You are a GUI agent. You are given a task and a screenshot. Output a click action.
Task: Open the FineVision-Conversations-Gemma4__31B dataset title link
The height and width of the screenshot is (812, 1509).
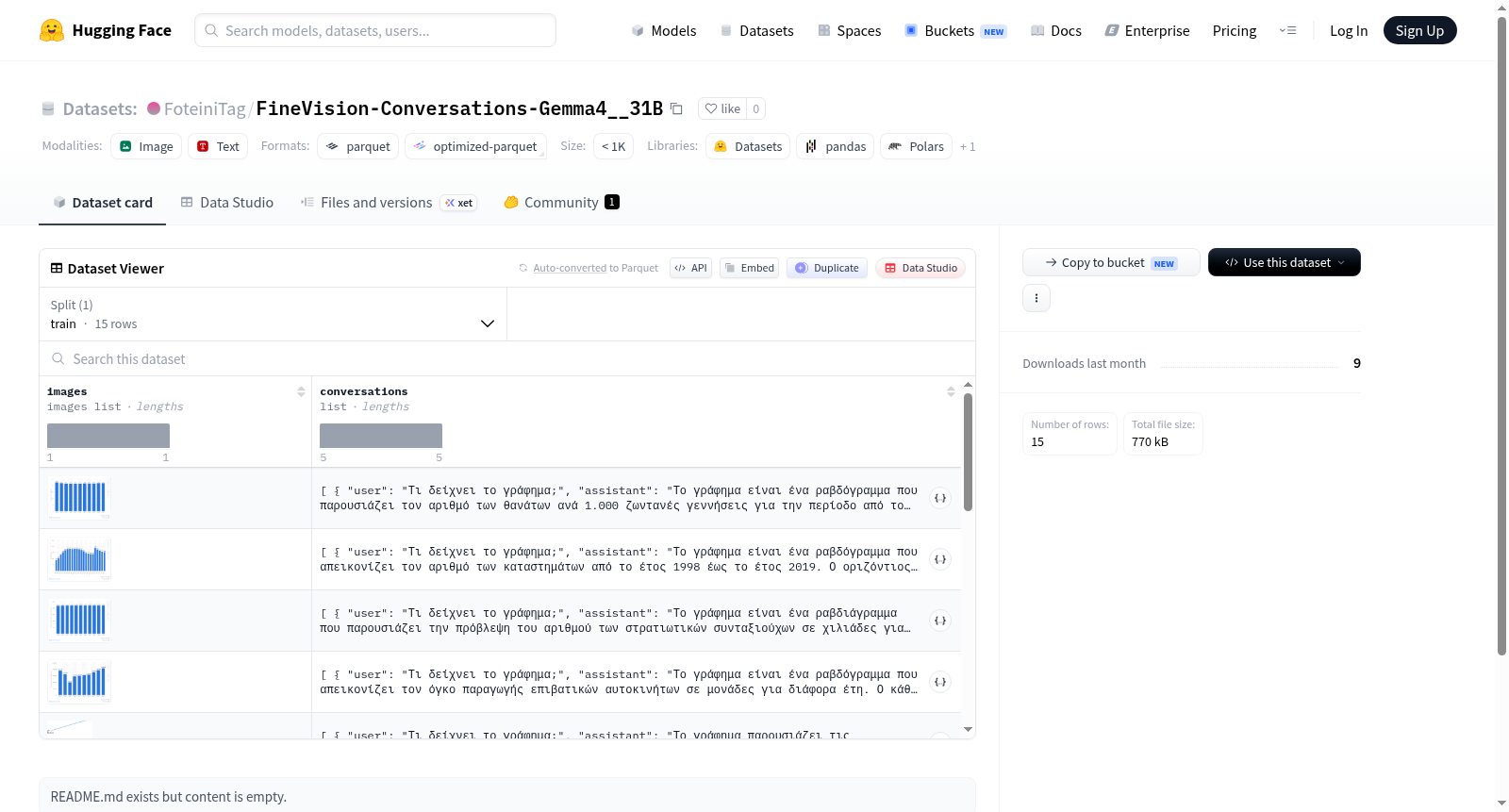click(459, 108)
